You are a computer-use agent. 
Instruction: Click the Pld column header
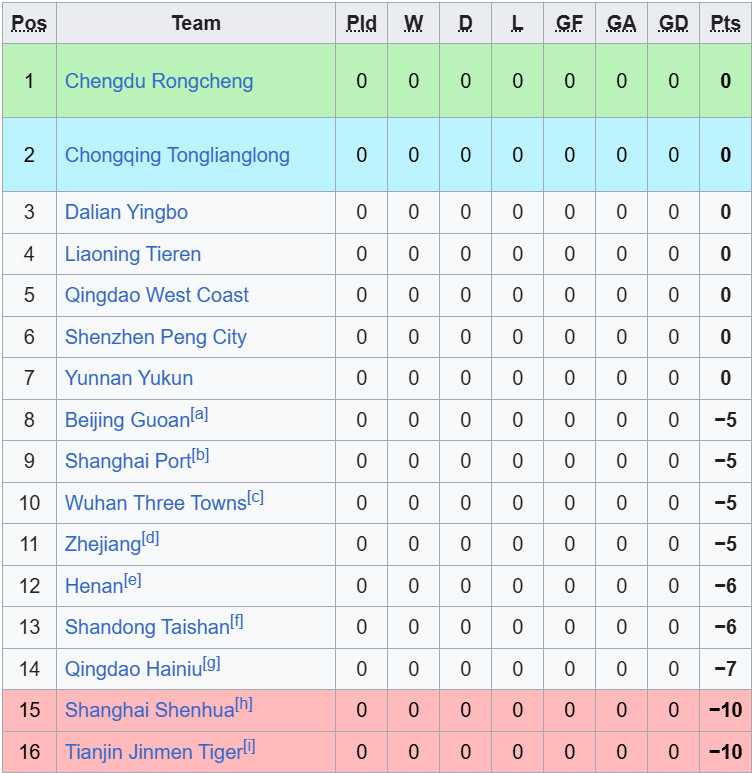[x=361, y=23]
